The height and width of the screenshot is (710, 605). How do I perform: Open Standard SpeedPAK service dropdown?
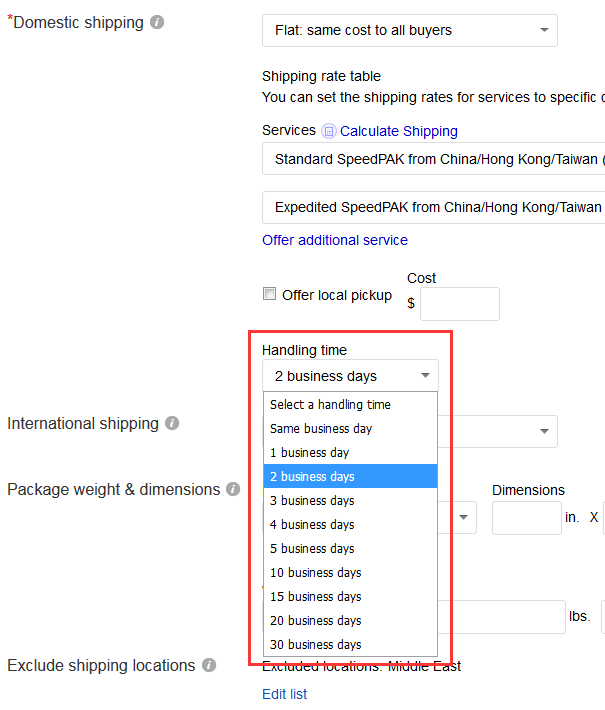coord(435,159)
